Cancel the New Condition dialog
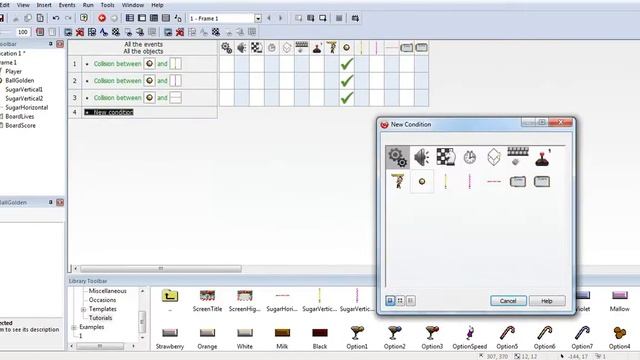640x360 pixels. [x=508, y=301]
